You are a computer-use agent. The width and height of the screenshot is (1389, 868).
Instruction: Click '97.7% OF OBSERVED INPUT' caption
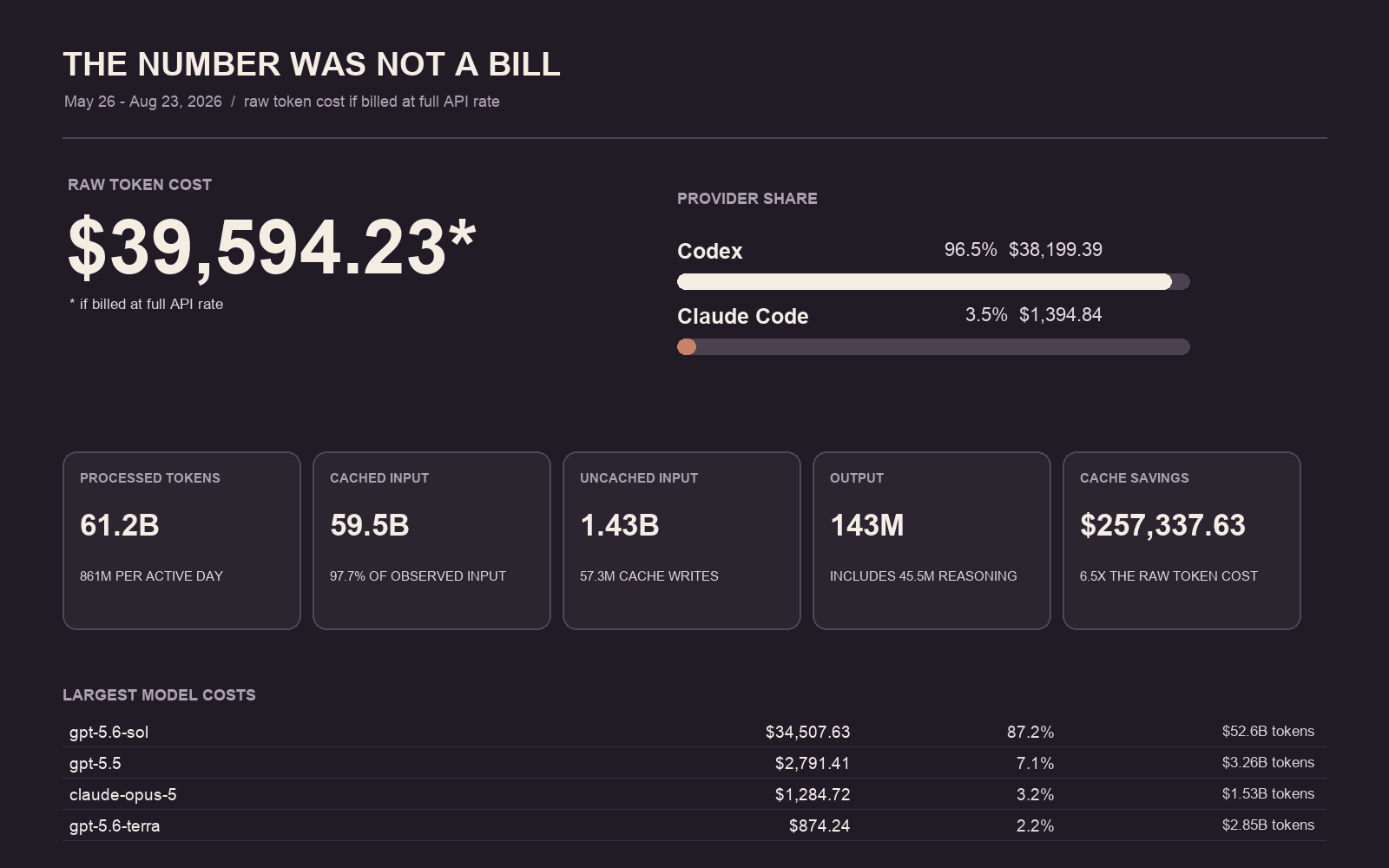click(418, 576)
